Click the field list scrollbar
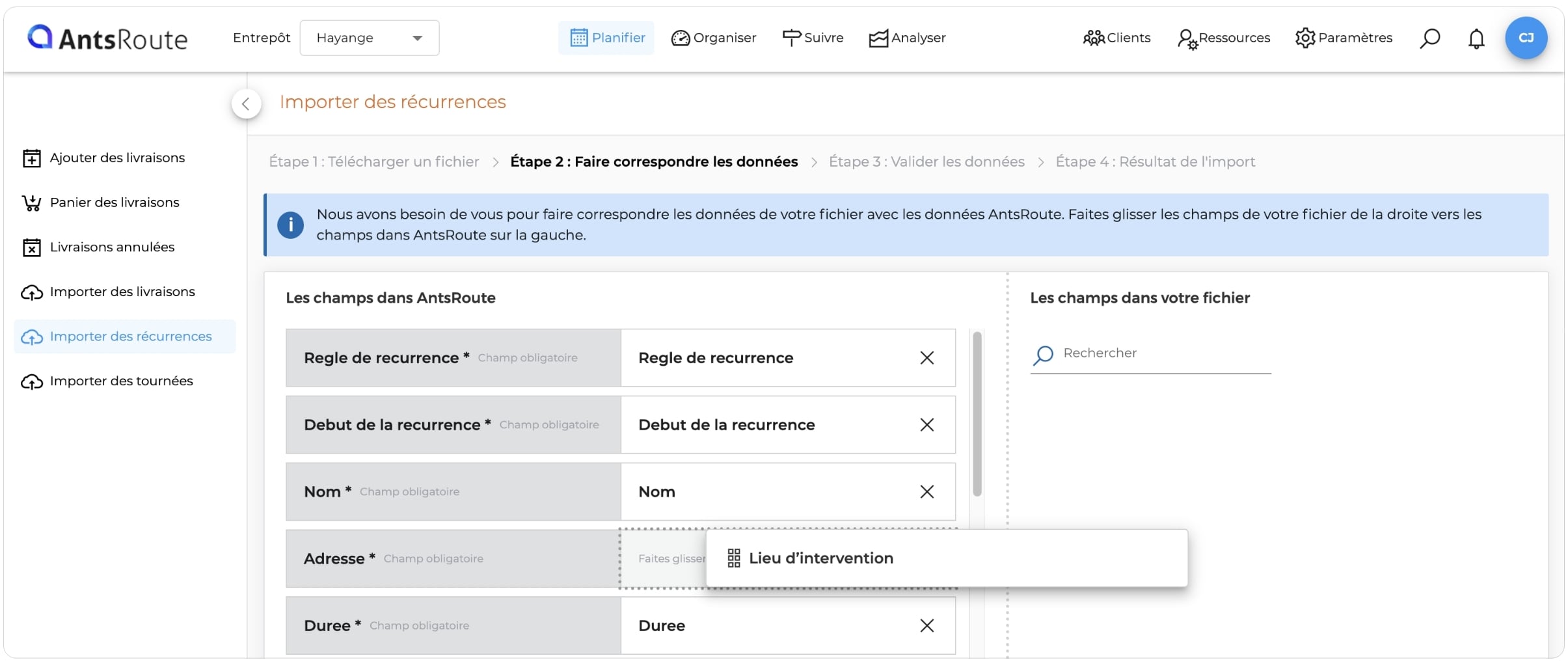 point(977,414)
